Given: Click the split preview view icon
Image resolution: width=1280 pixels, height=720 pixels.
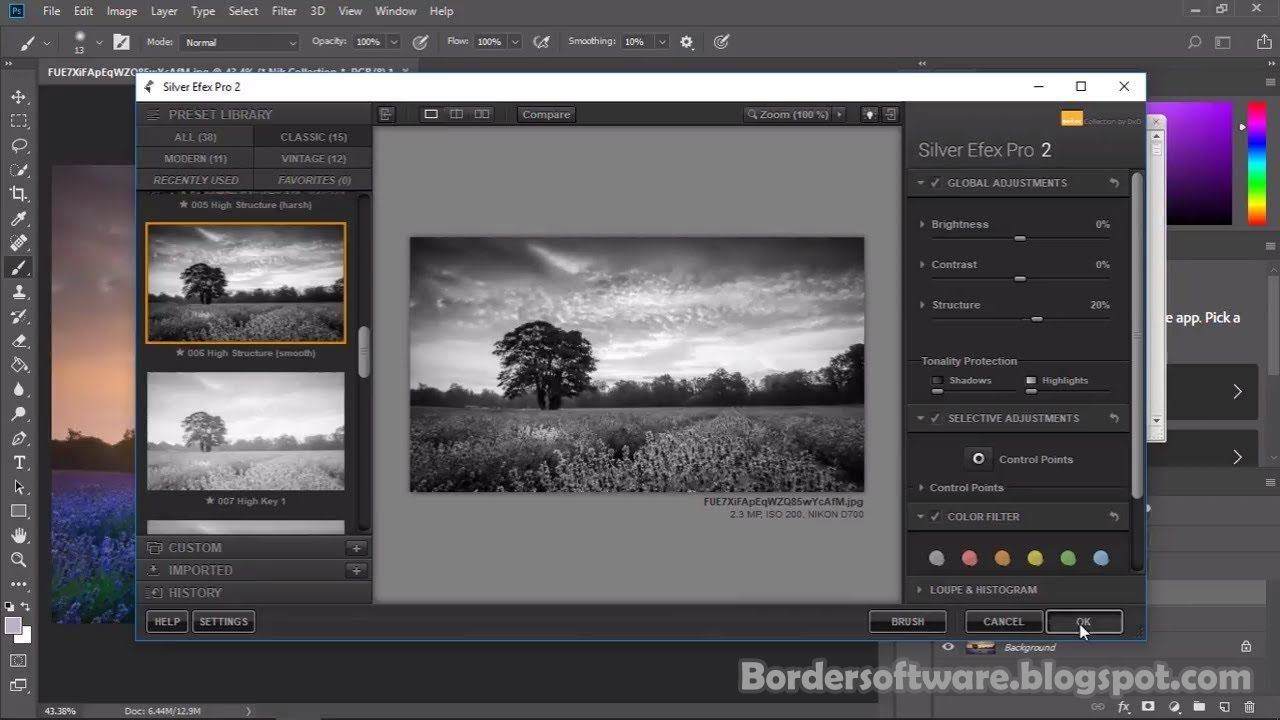Looking at the screenshot, I should tap(456, 114).
